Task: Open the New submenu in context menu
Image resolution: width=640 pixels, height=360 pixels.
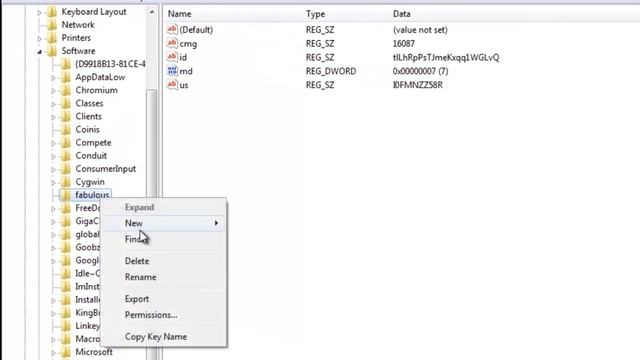Action: (x=163, y=223)
